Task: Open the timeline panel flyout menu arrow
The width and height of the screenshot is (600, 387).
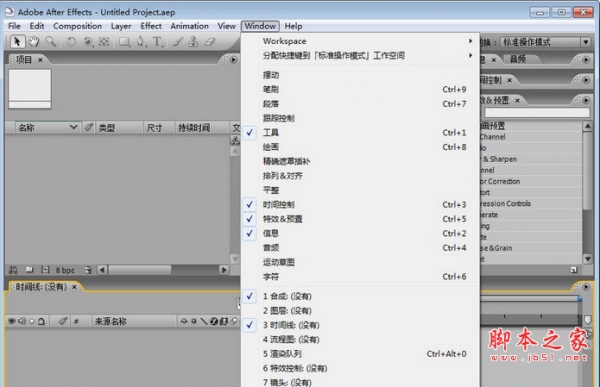Action: [x=586, y=286]
